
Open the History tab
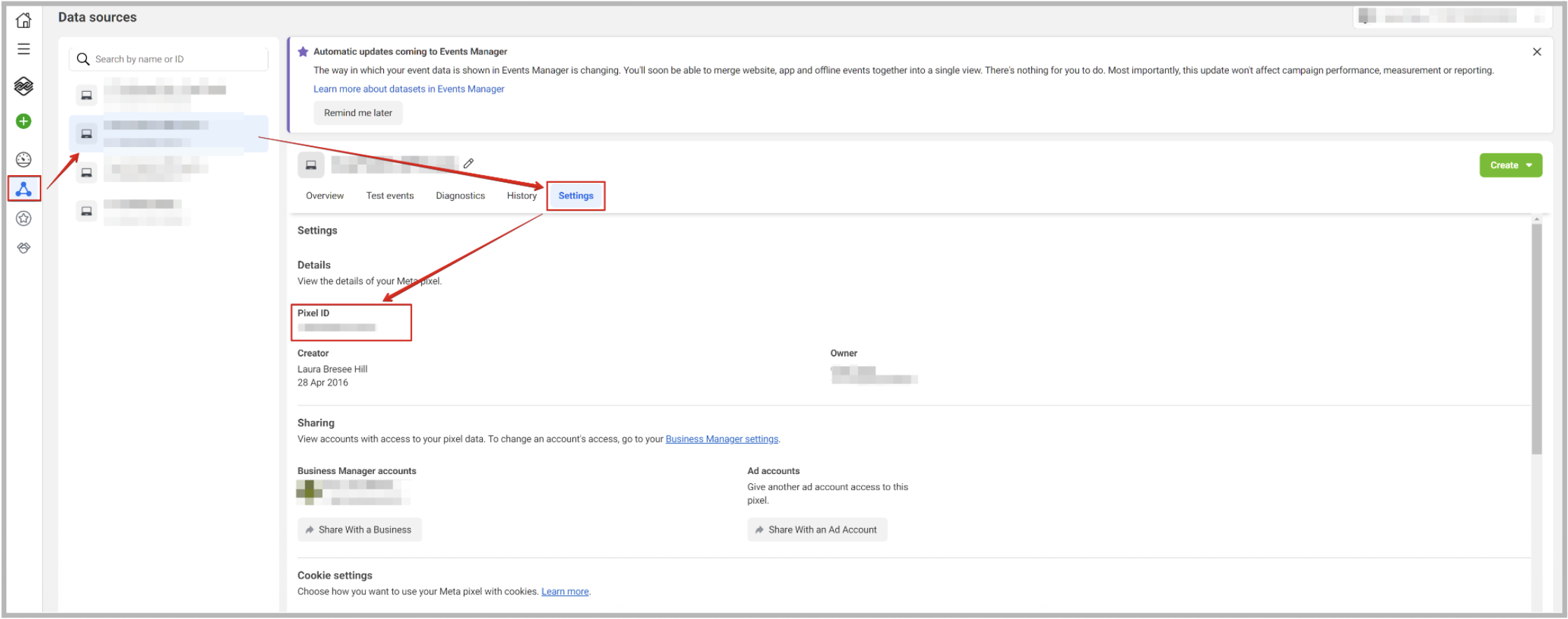(522, 195)
